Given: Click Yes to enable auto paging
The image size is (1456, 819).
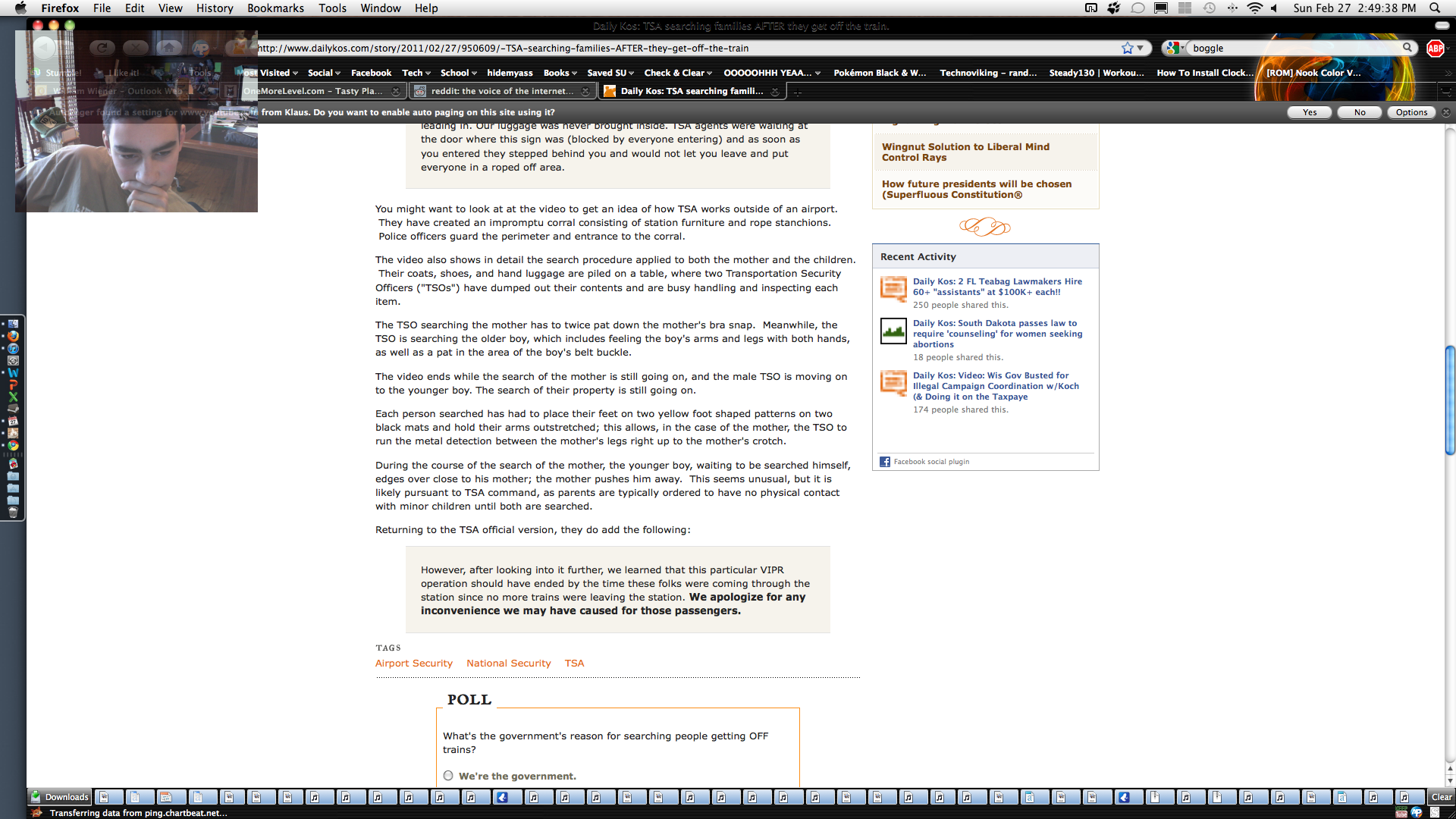Looking at the screenshot, I should (x=1310, y=112).
